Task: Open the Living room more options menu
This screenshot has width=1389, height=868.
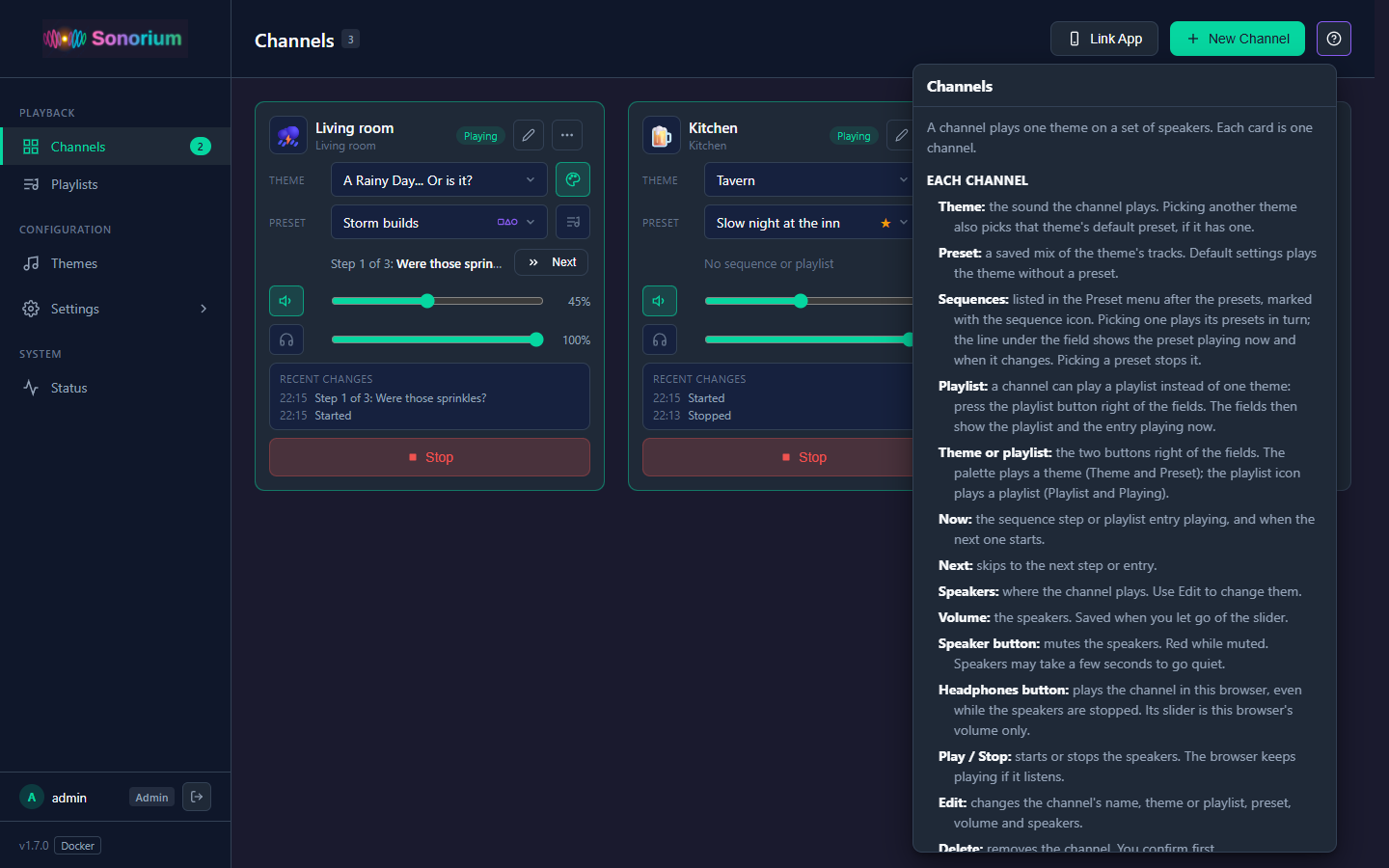Action: coord(567,135)
